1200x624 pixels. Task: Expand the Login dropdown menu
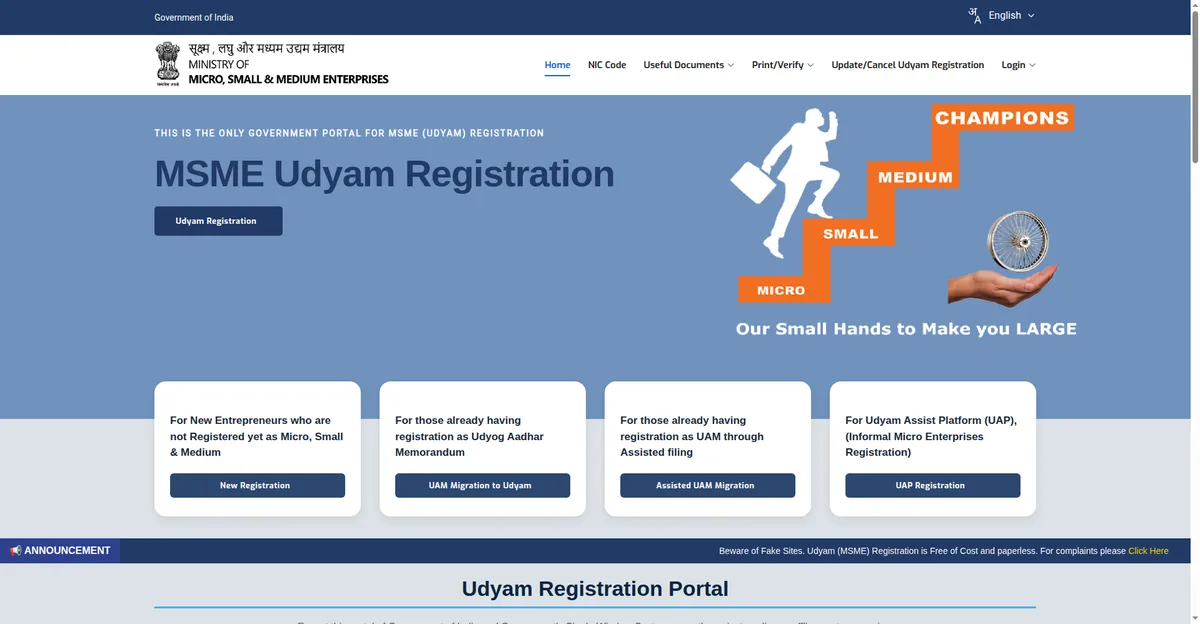pos(1019,65)
